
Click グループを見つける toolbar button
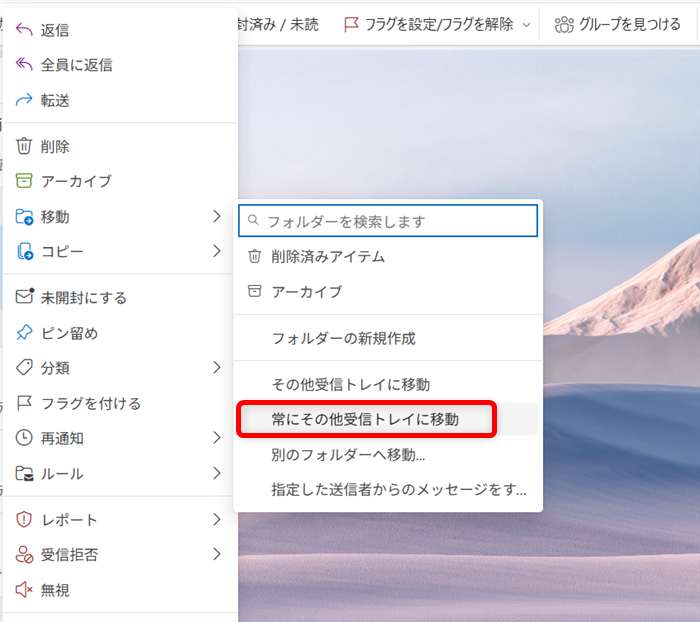[x=618, y=24]
